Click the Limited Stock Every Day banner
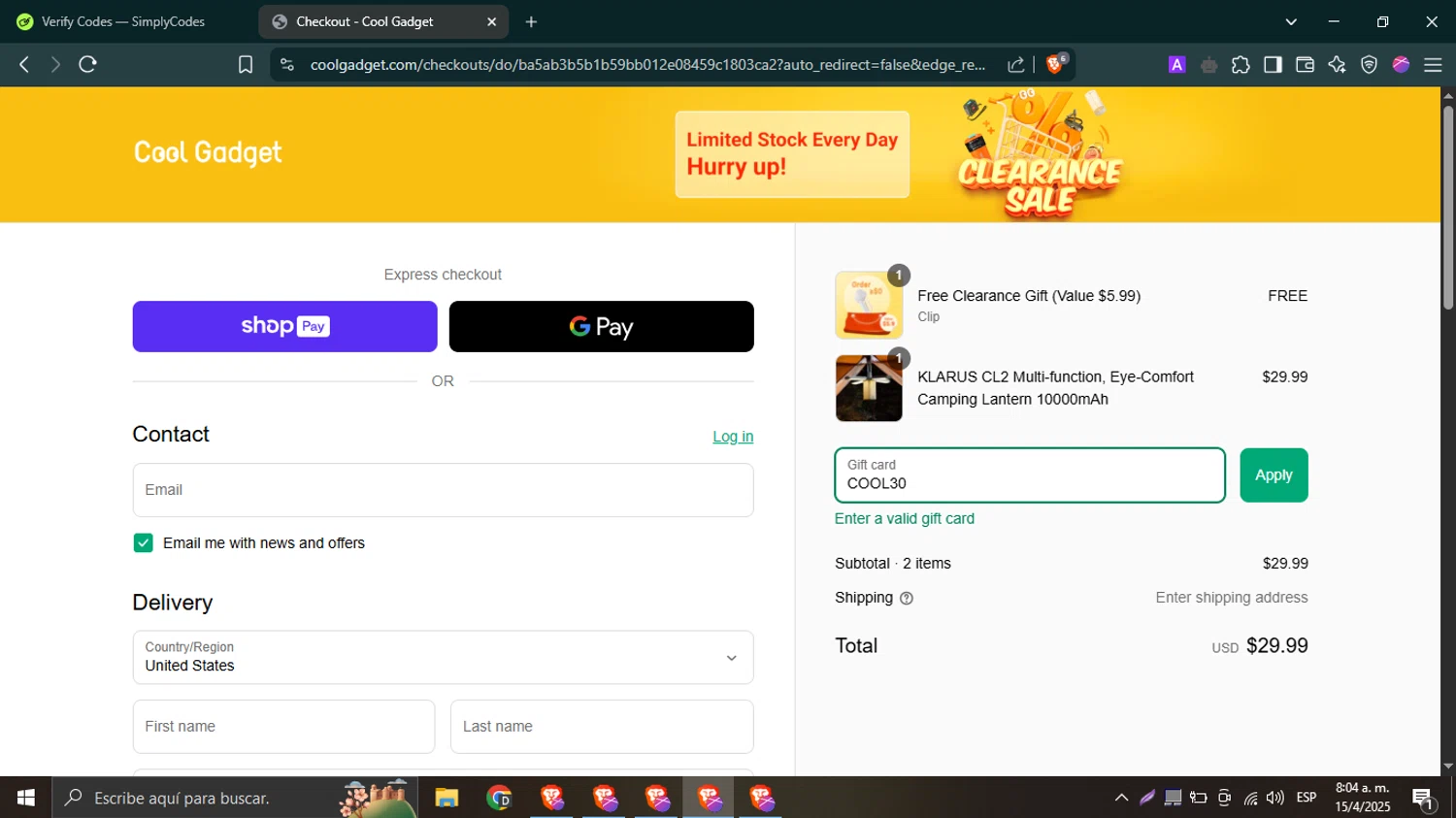This screenshot has width=1456, height=818. (x=792, y=154)
